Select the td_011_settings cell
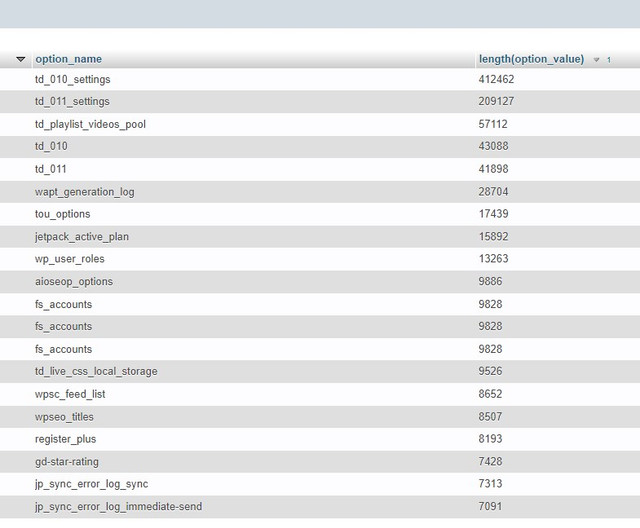Viewport: 640px width, 528px height. [x=72, y=102]
